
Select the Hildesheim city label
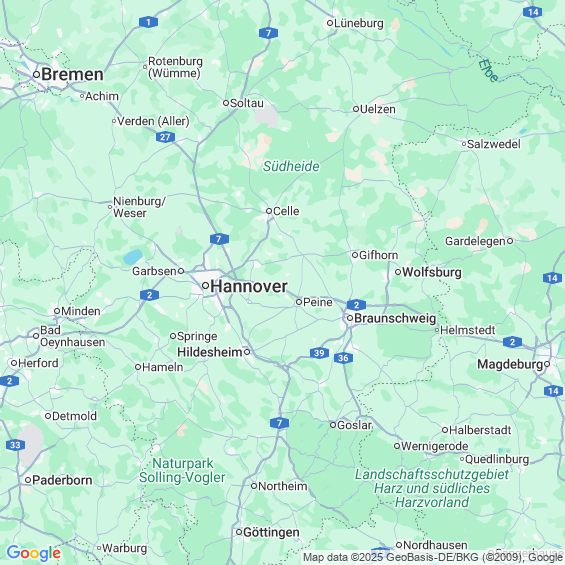pos(210,352)
